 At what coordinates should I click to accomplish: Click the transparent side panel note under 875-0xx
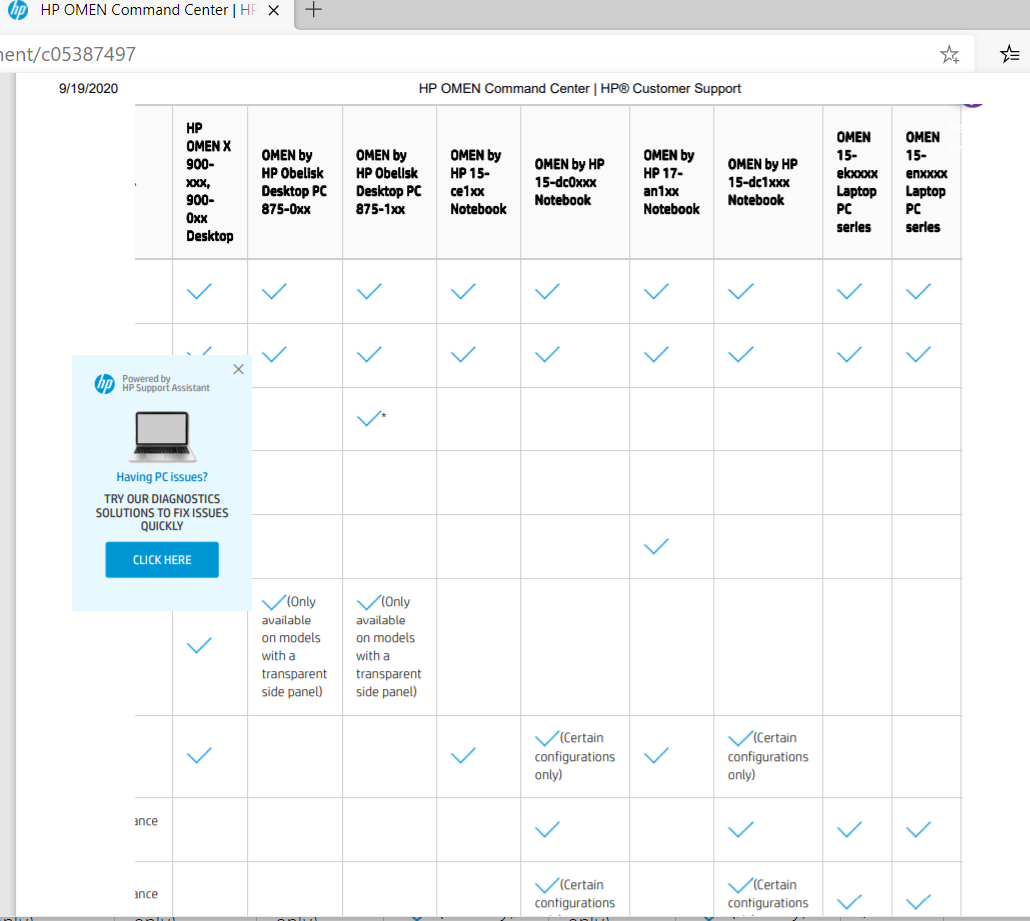[293, 645]
